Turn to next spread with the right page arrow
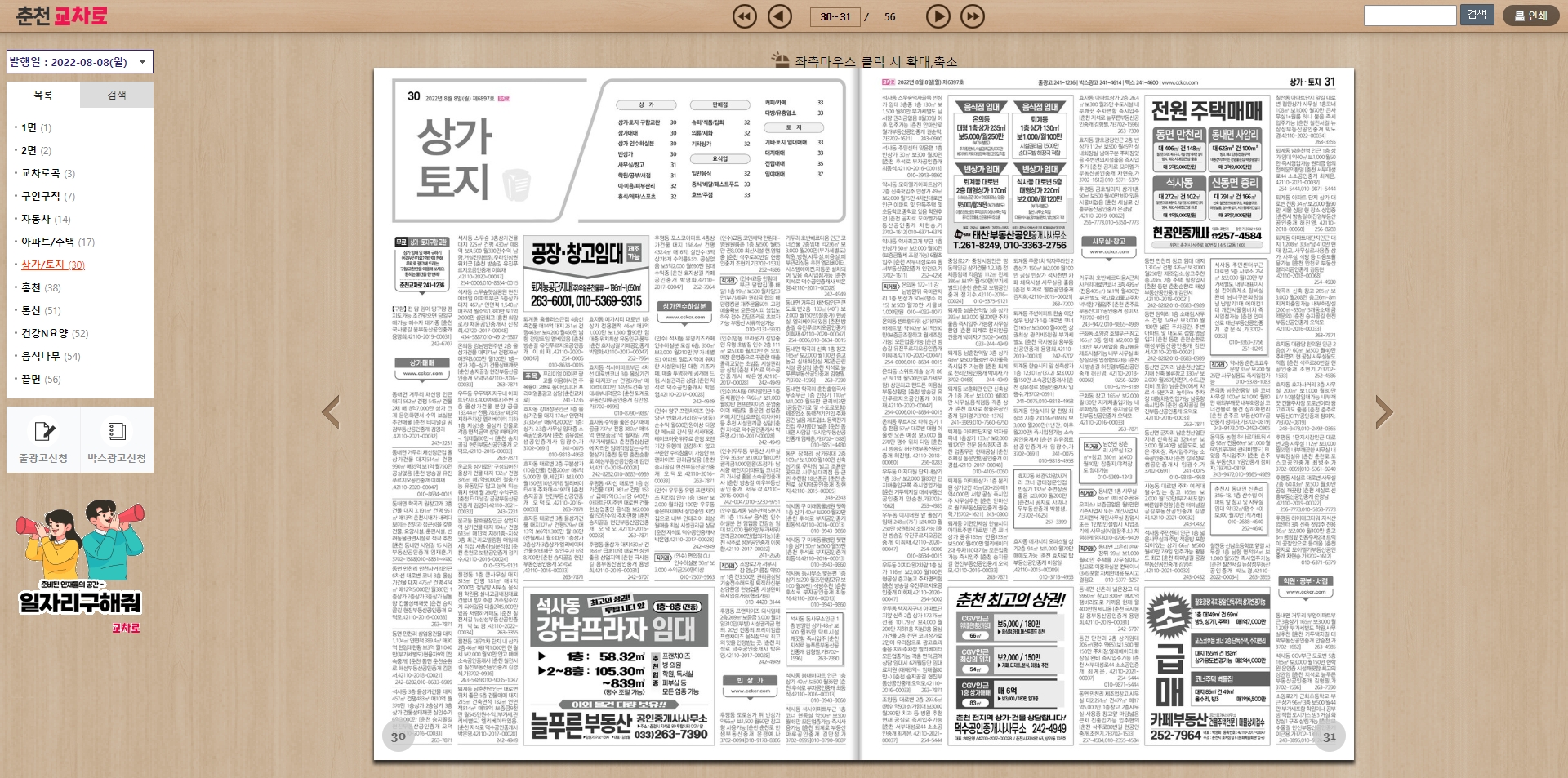This screenshot has width=1568, height=778. pos(1383,412)
